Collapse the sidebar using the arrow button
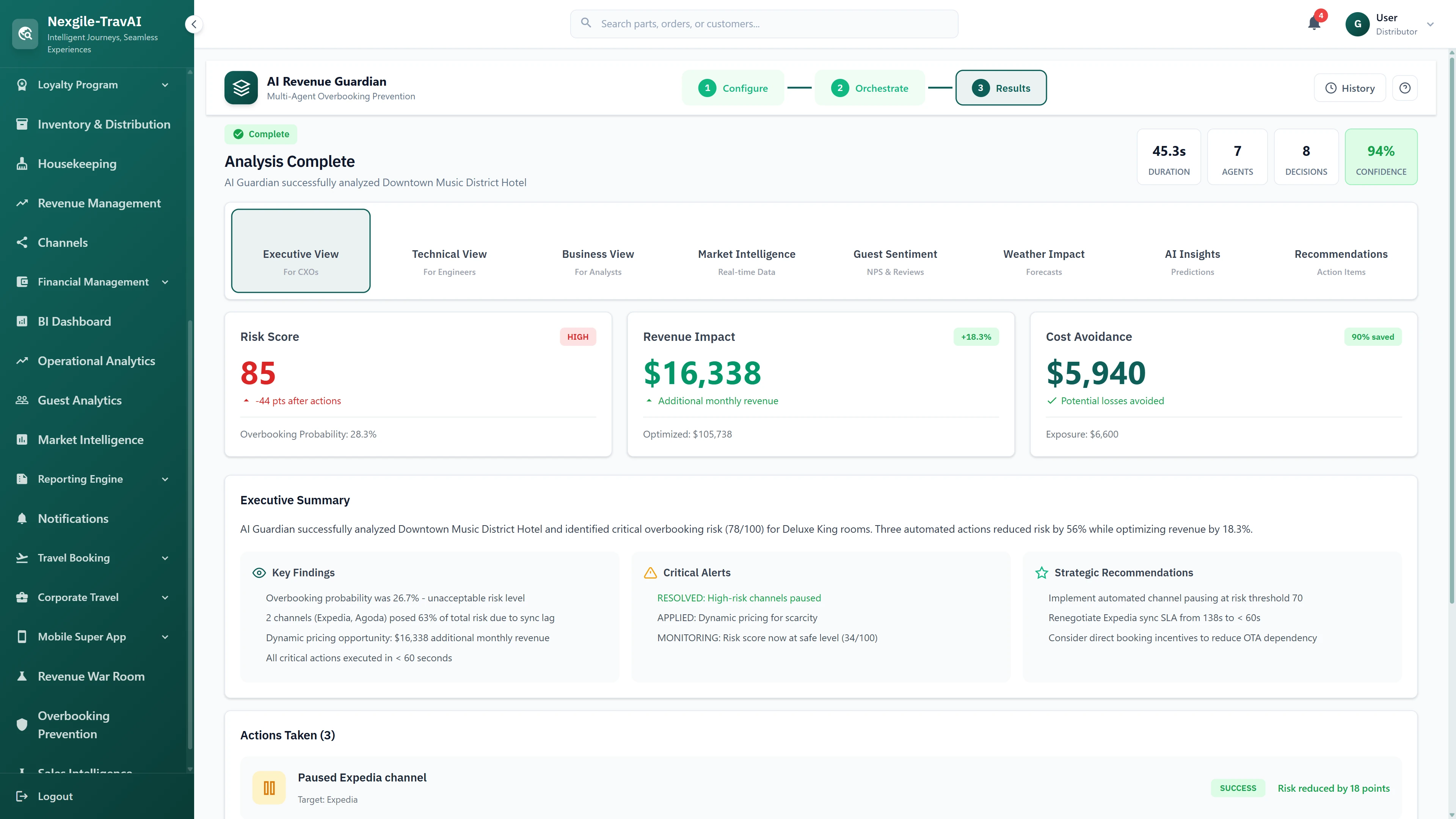Image resolution: width=1456 pixels, height=819 pixels. click(194, 24)
